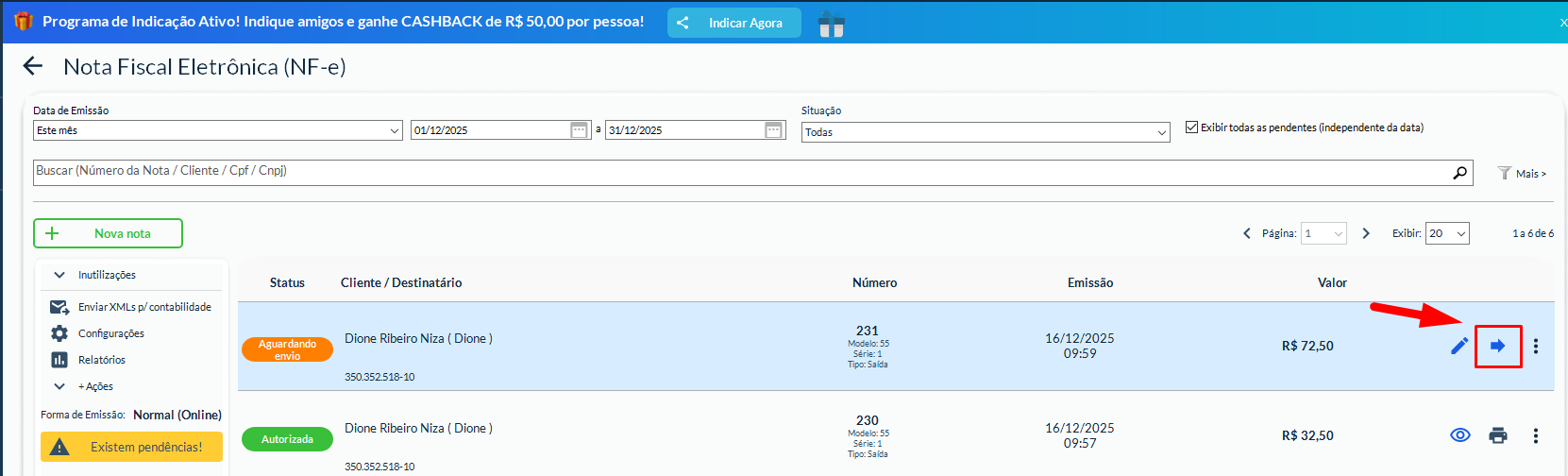Click the back arrow beside Nota Fiscal Eletrônica

[33, 66]
